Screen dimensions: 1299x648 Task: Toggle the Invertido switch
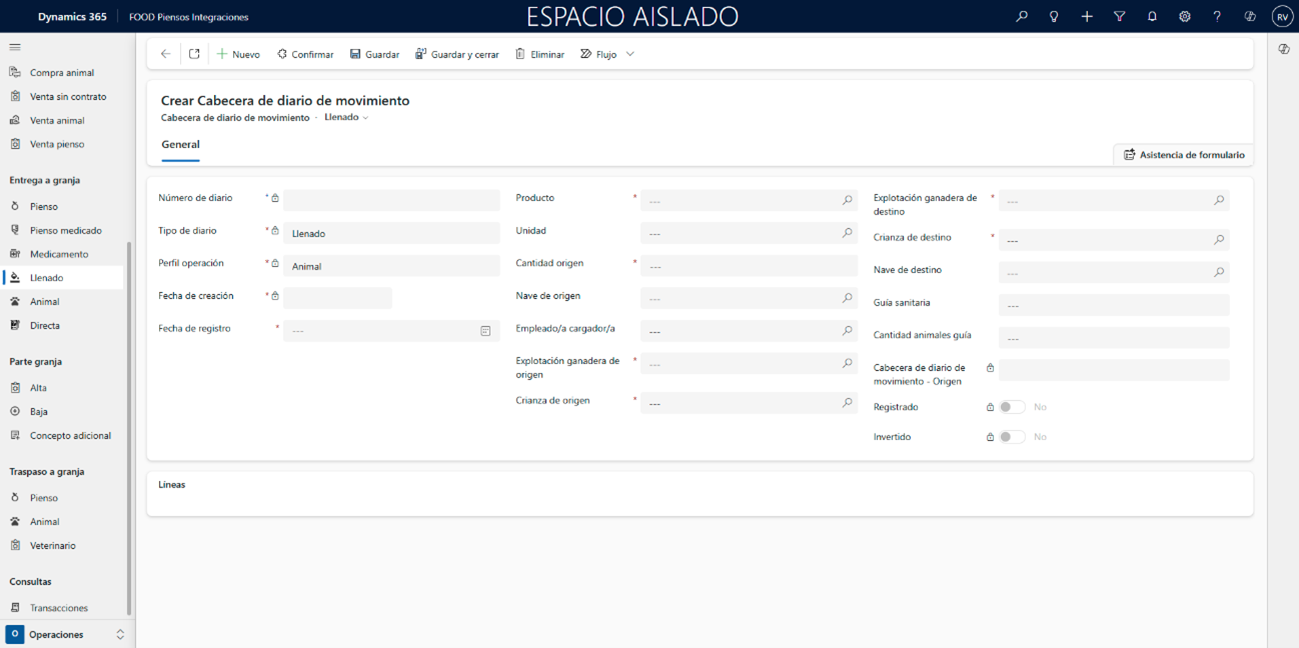pyautogui.click(x=1012, y=437)
